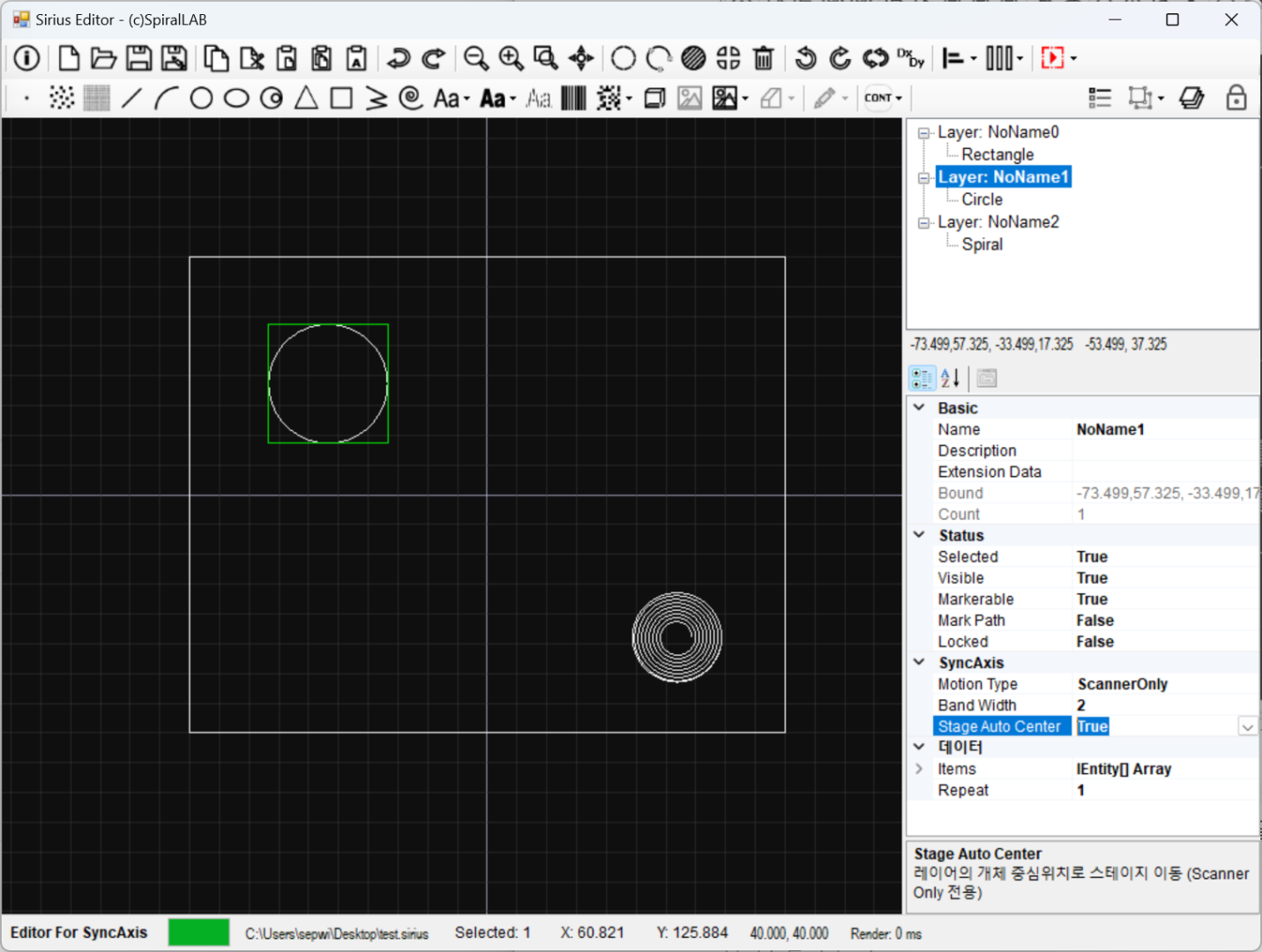
Task: Rotate selection clockwise
Action: (x=840, y=58)
